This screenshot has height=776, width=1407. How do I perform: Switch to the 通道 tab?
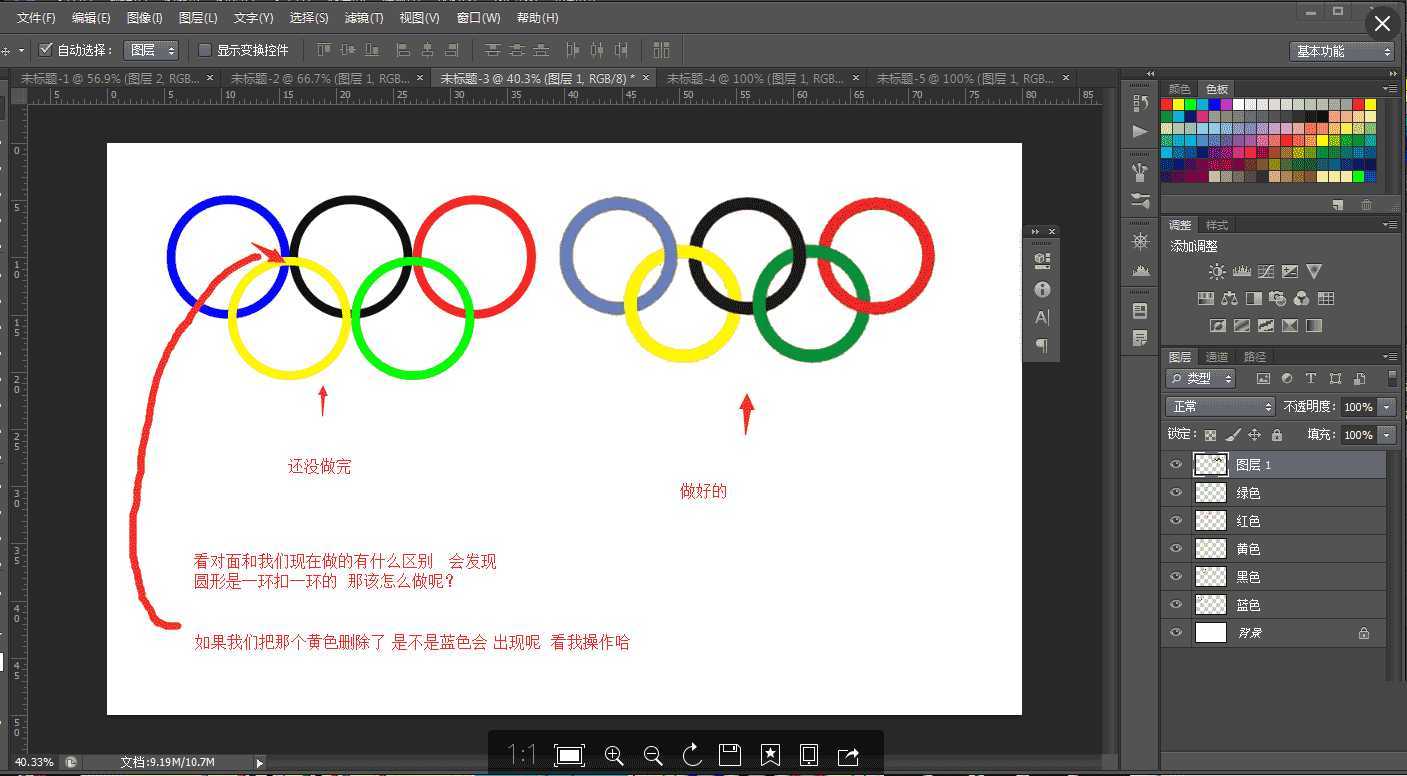pyautogui.click(x=1216, y=356)
